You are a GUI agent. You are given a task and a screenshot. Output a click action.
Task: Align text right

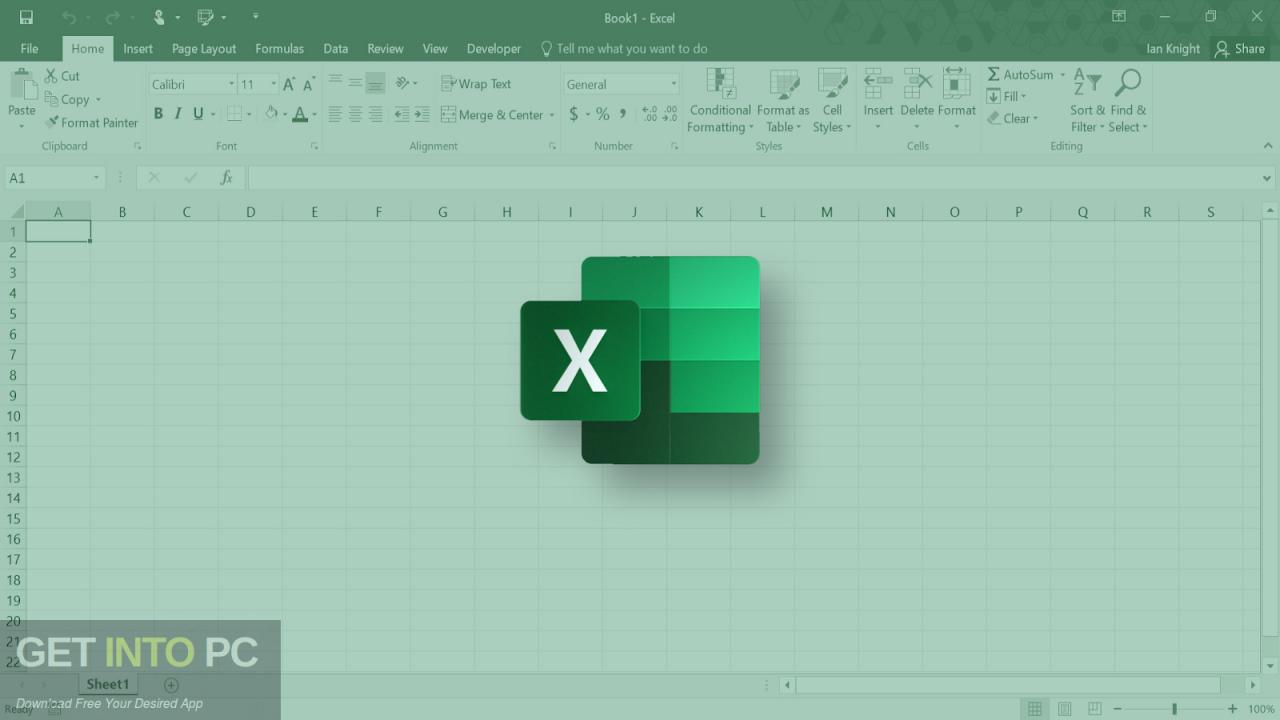(x=375, y=114)
